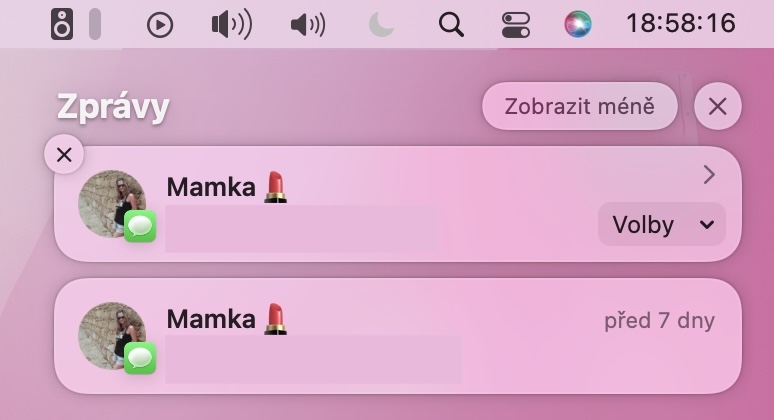Viewport: 774px width, 420px height.
Task: Expand first notification with chevron arrow
Action: [709, 175]
